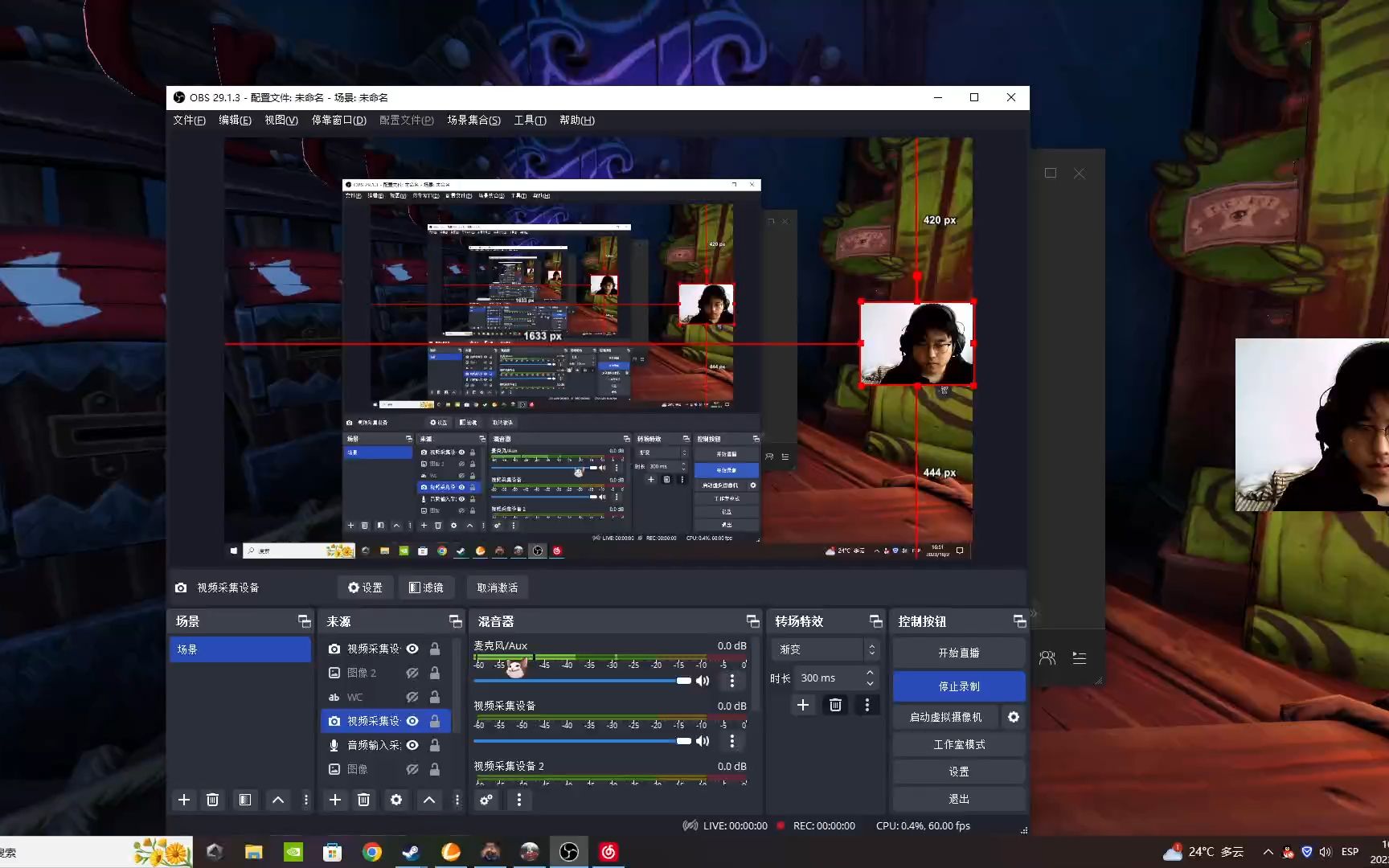Open 文件(F) menu
Image resolution: width=1389 pixels, height=868 pixels.
(189, 120)
